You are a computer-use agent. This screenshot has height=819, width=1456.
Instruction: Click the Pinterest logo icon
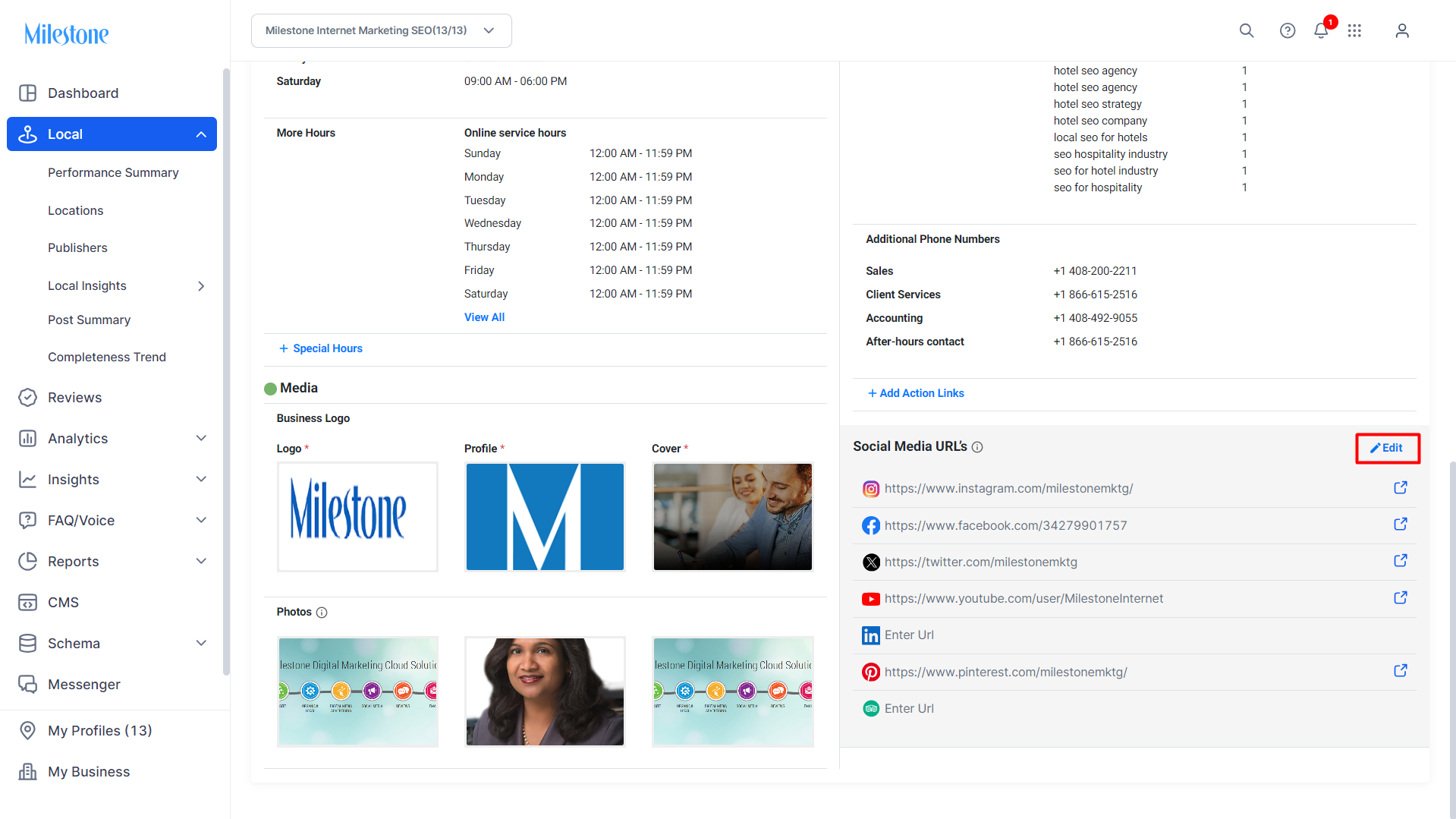tap(871, 672)
